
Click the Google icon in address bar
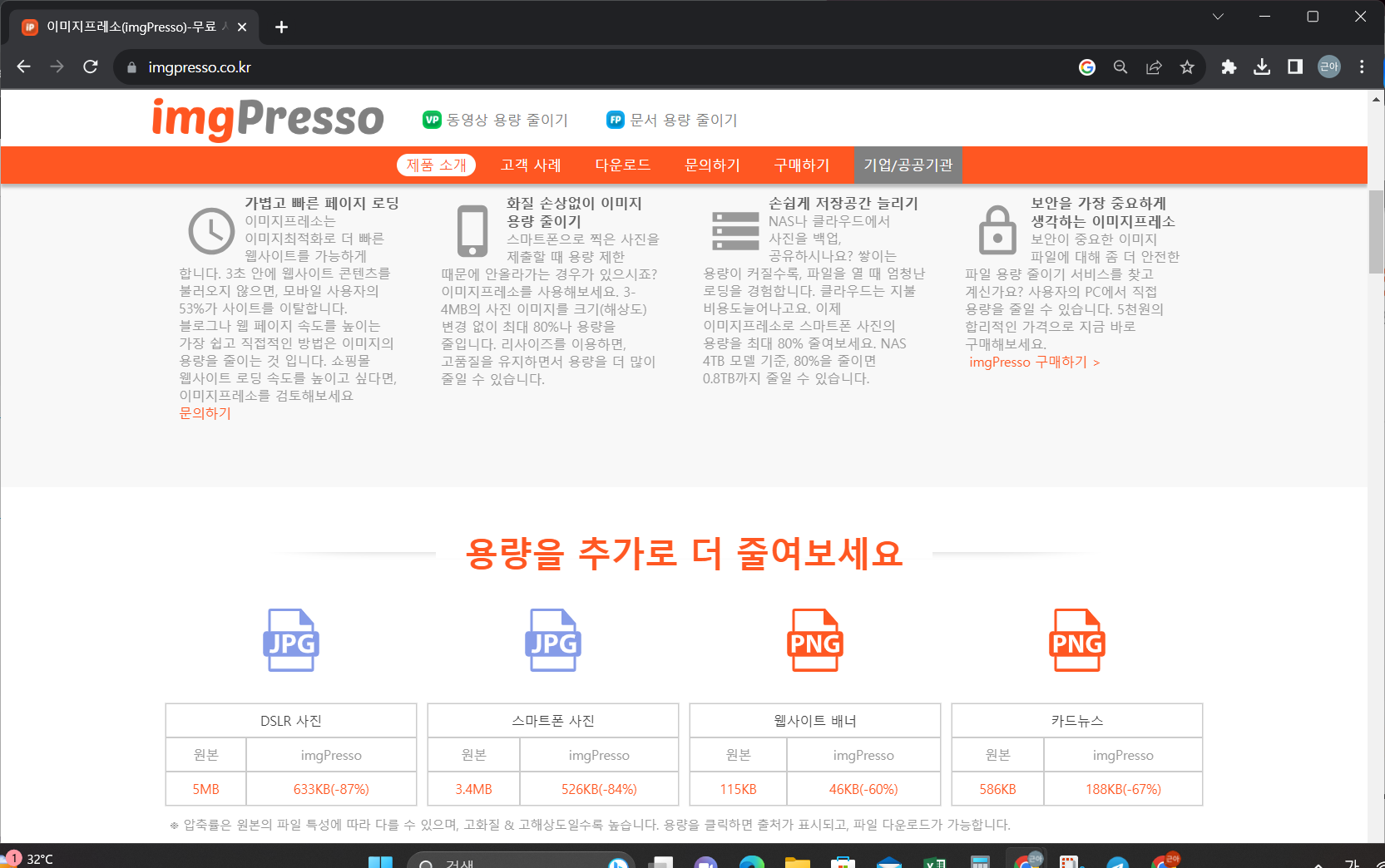tap(1087, 67)
